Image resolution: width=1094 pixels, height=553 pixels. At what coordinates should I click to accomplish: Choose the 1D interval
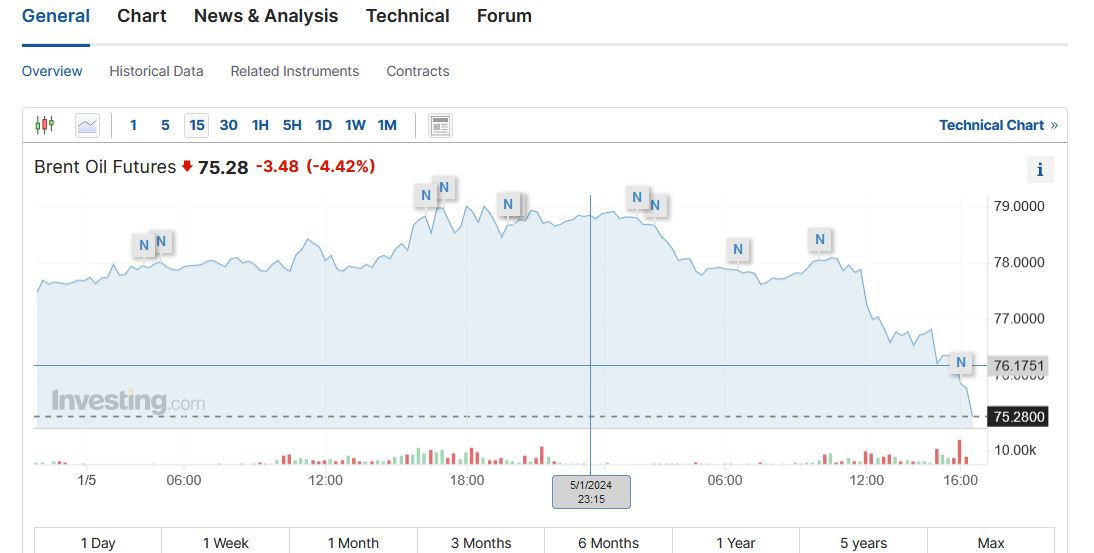pyautogui.click(x=323, y=125)
